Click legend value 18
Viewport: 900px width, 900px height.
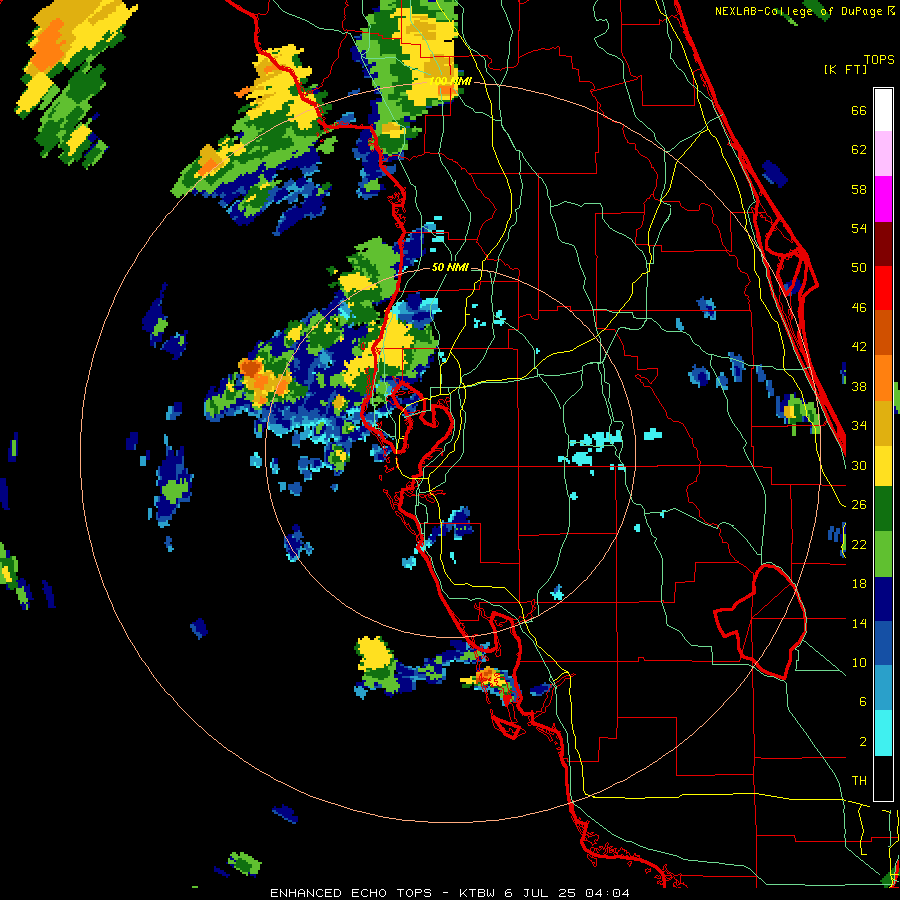859,584
